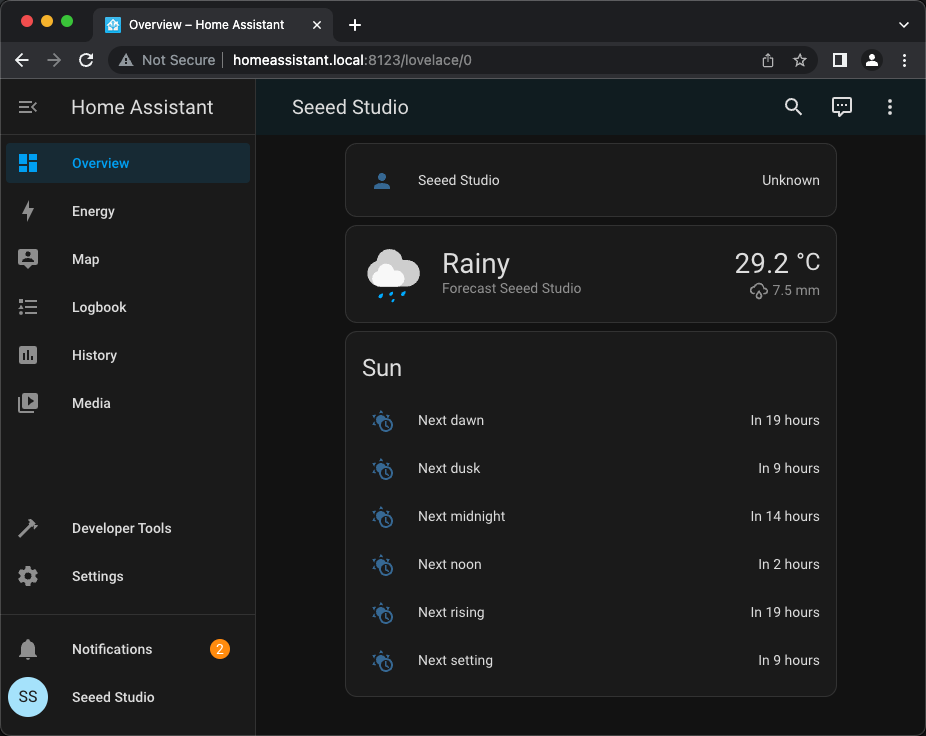Open the Logbook menu item
This screenshot has width=926, height=736.
128,307
